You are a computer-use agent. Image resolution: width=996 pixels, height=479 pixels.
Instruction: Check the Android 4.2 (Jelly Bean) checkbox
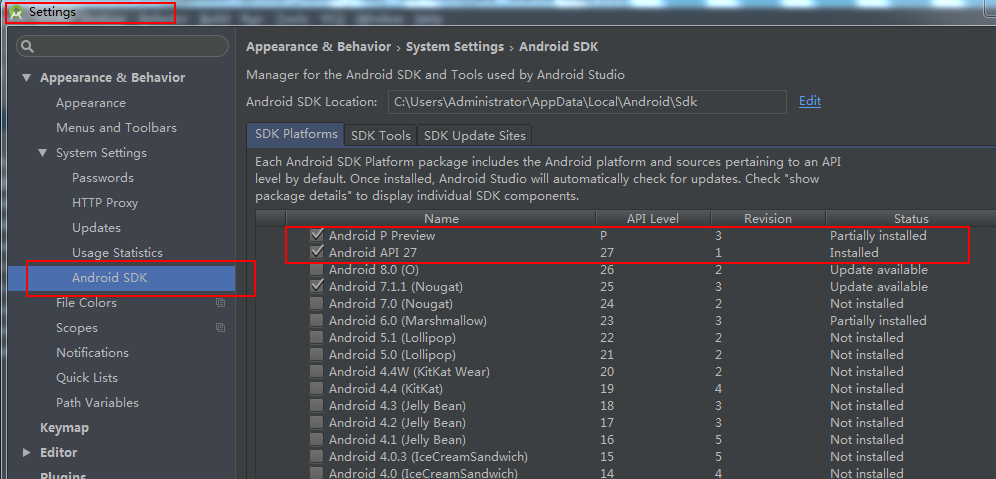tap(316, 422)
